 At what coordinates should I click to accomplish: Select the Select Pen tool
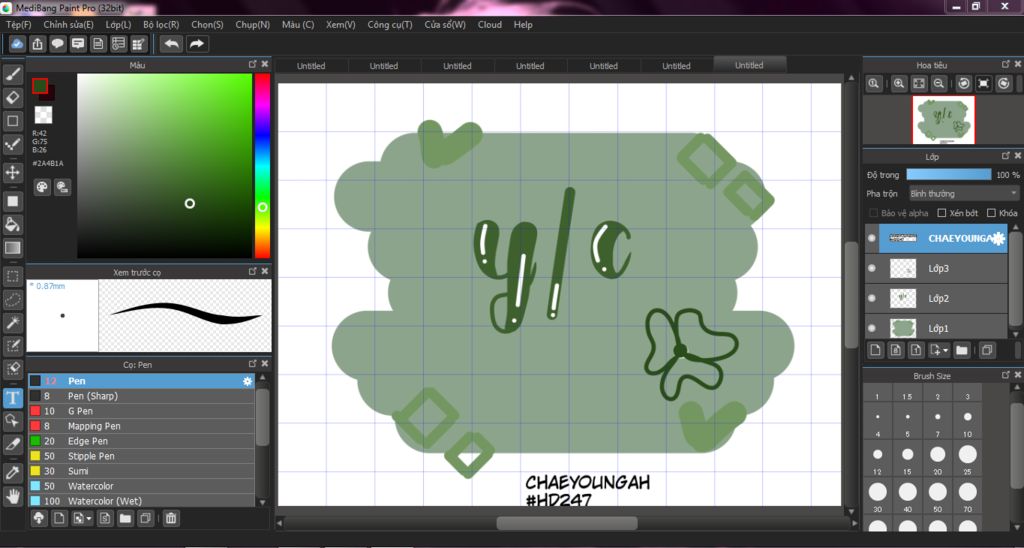[12, 346]
